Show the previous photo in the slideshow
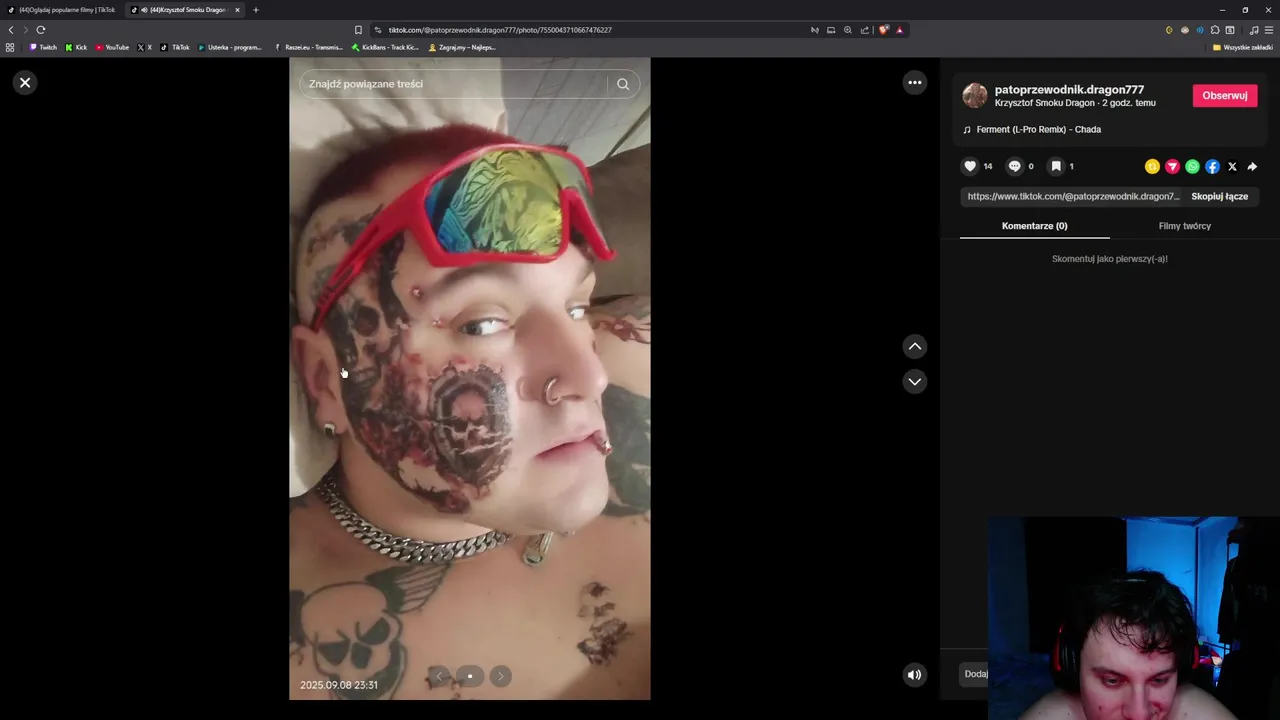The image size is (1280, 720). tap(439, 676)
